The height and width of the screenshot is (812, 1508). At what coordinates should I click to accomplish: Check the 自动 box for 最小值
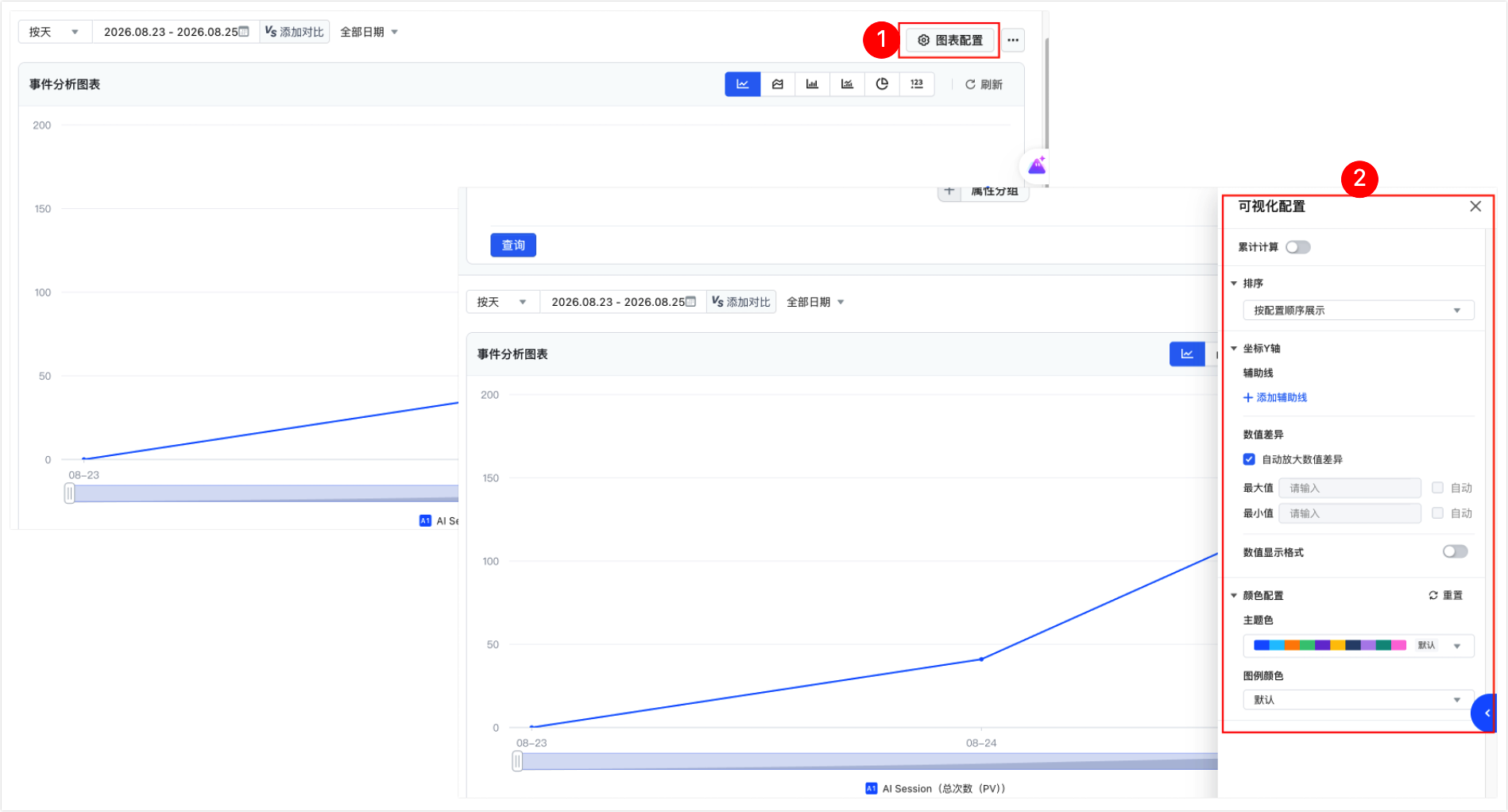coord(1437,513)
